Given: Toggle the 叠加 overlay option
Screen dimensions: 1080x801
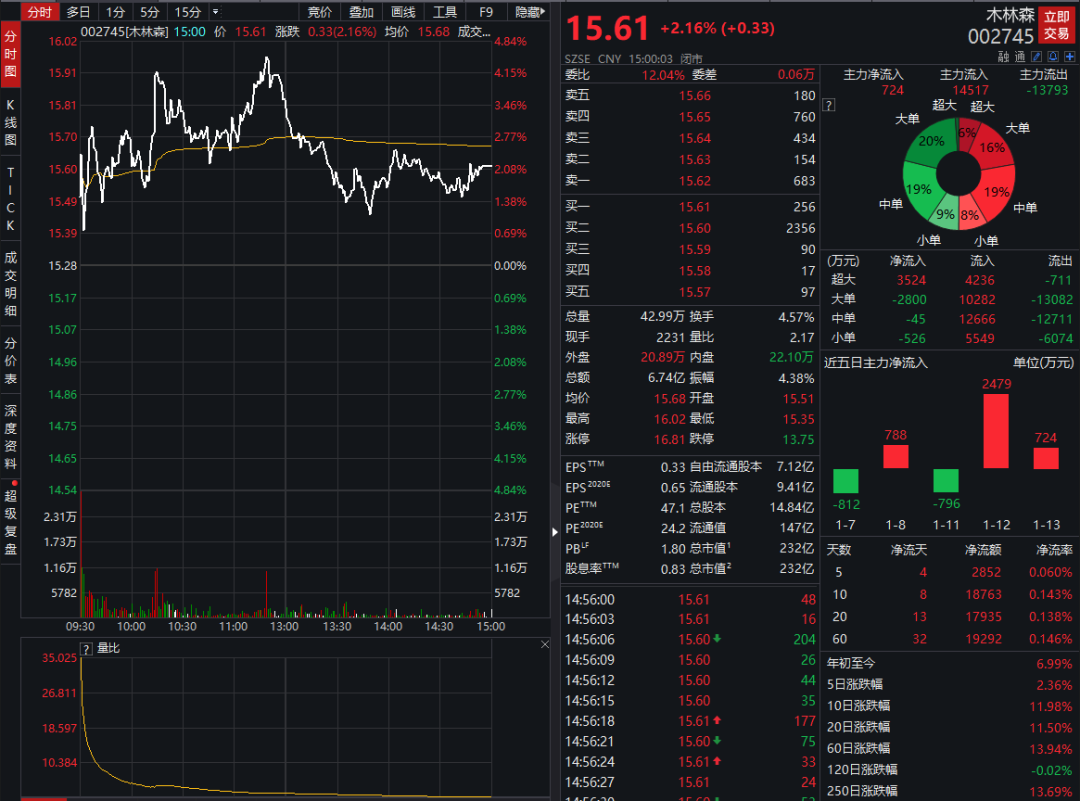Looking at the screenshot, I should click(x=361, y=12).
